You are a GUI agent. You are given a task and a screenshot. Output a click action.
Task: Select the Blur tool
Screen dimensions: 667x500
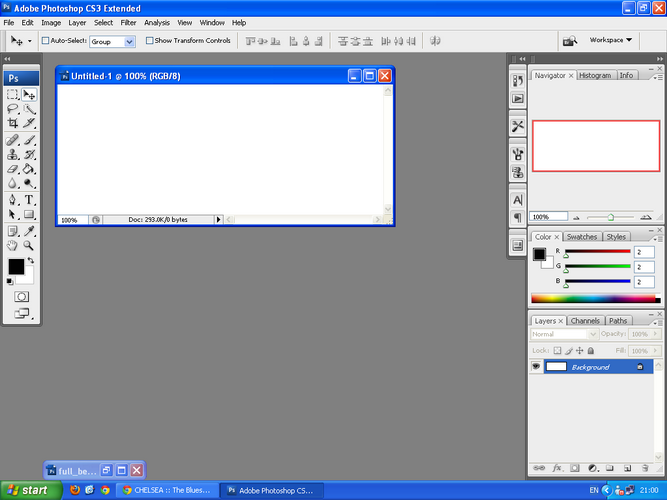point(13,183)
